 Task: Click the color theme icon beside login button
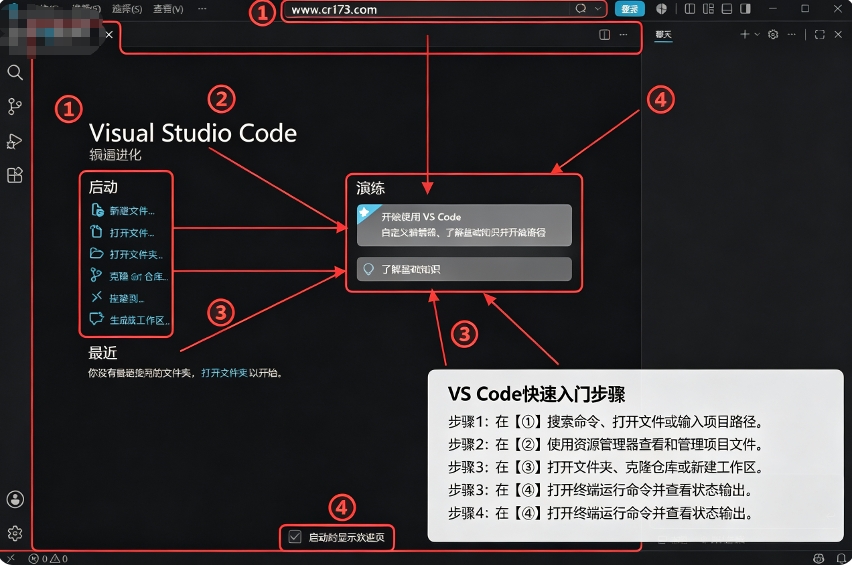[661, 9]
